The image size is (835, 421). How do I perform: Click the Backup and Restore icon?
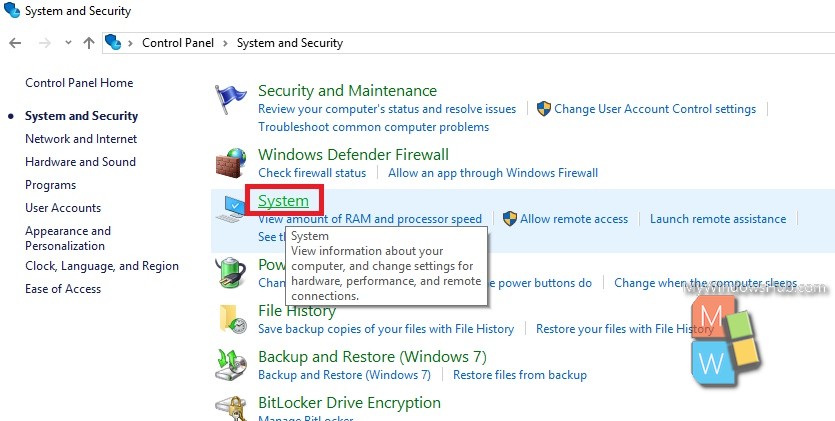click(x=231, y=365)
